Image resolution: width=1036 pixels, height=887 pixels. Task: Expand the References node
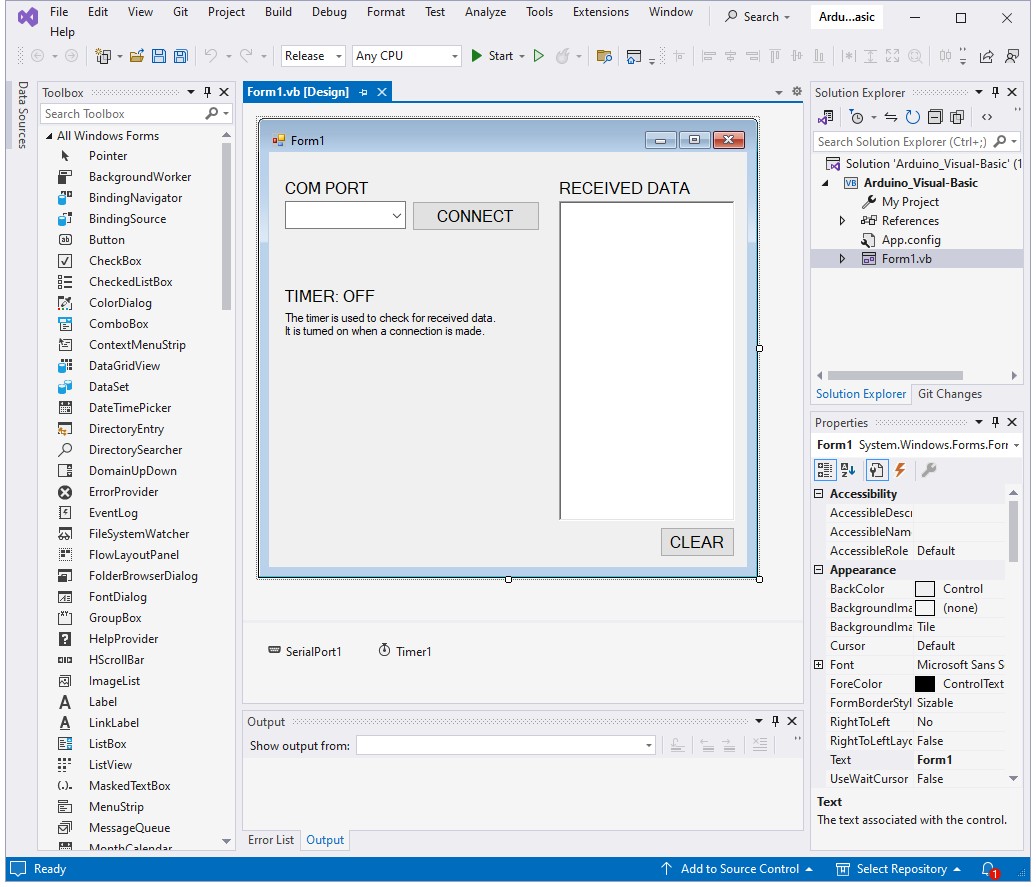tap(842, 221)
